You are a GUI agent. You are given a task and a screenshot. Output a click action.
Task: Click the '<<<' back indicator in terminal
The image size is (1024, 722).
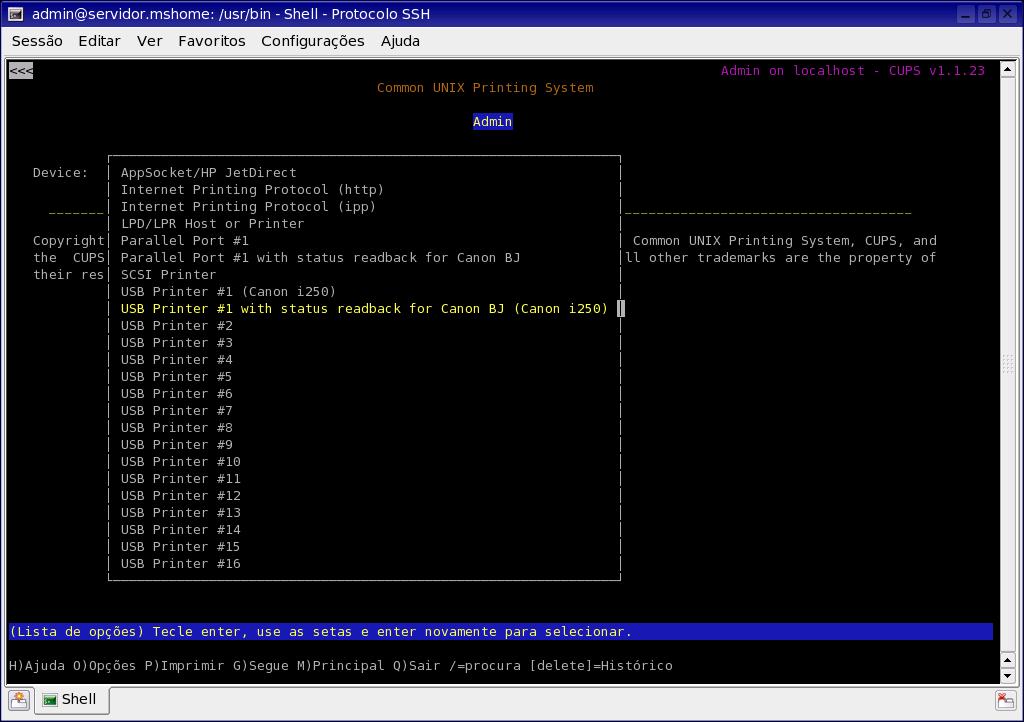[21, 71]
